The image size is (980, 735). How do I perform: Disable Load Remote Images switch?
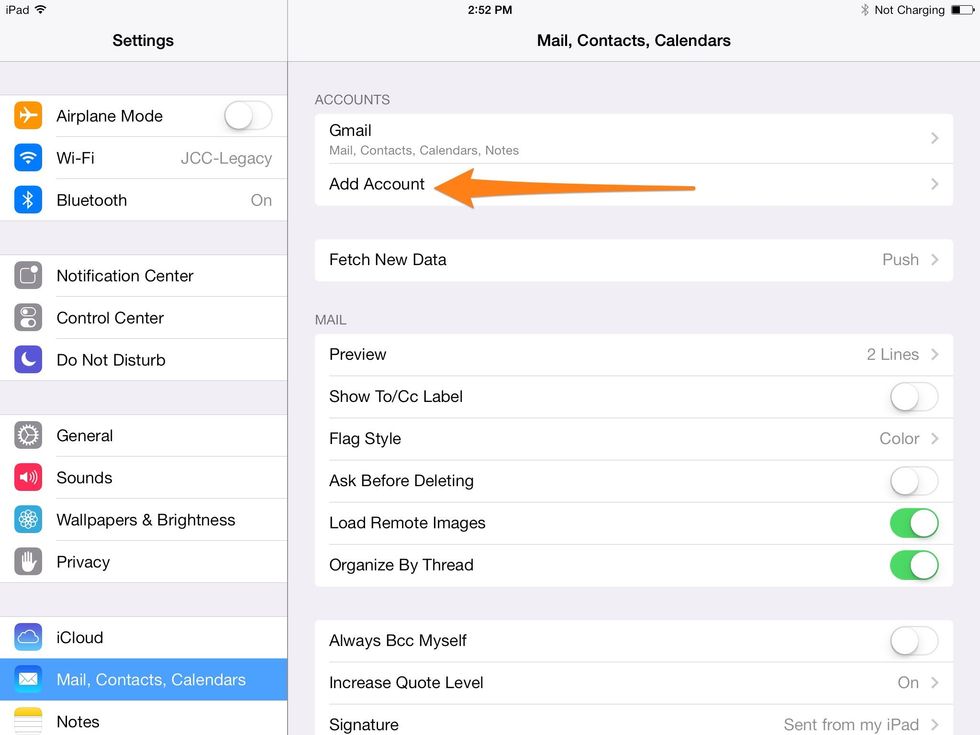[914, 523]
